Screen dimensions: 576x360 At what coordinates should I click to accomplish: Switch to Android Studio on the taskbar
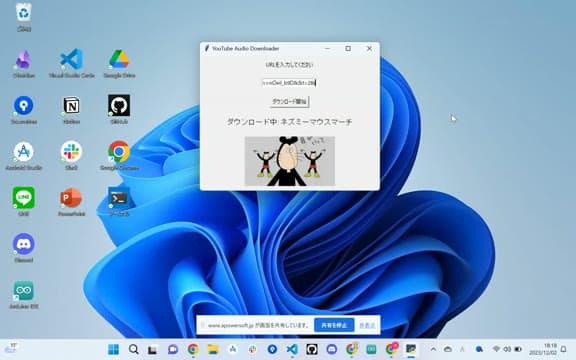tap(233, 349)
